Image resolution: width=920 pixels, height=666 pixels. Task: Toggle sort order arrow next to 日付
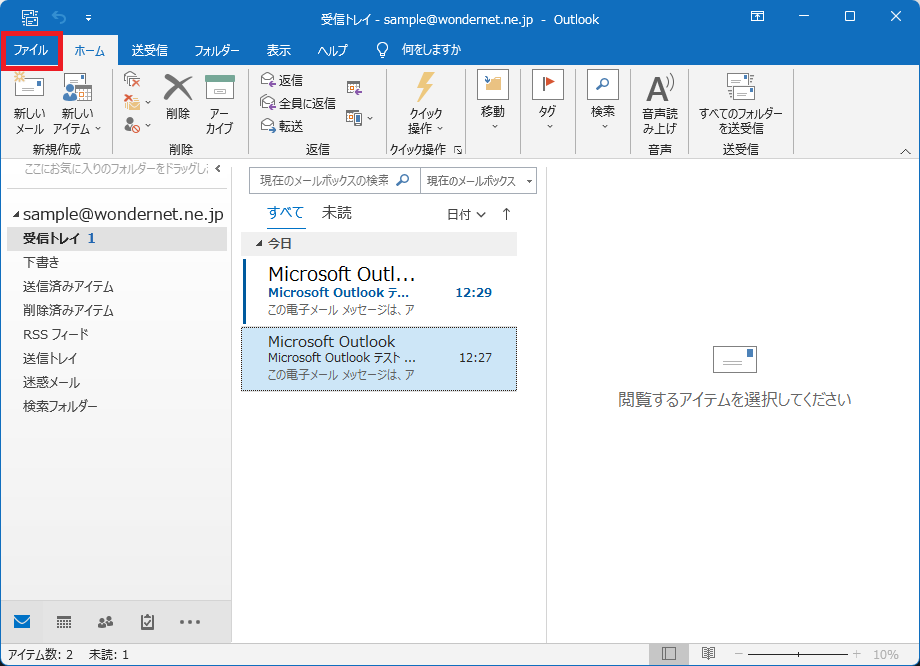point(506,214)
